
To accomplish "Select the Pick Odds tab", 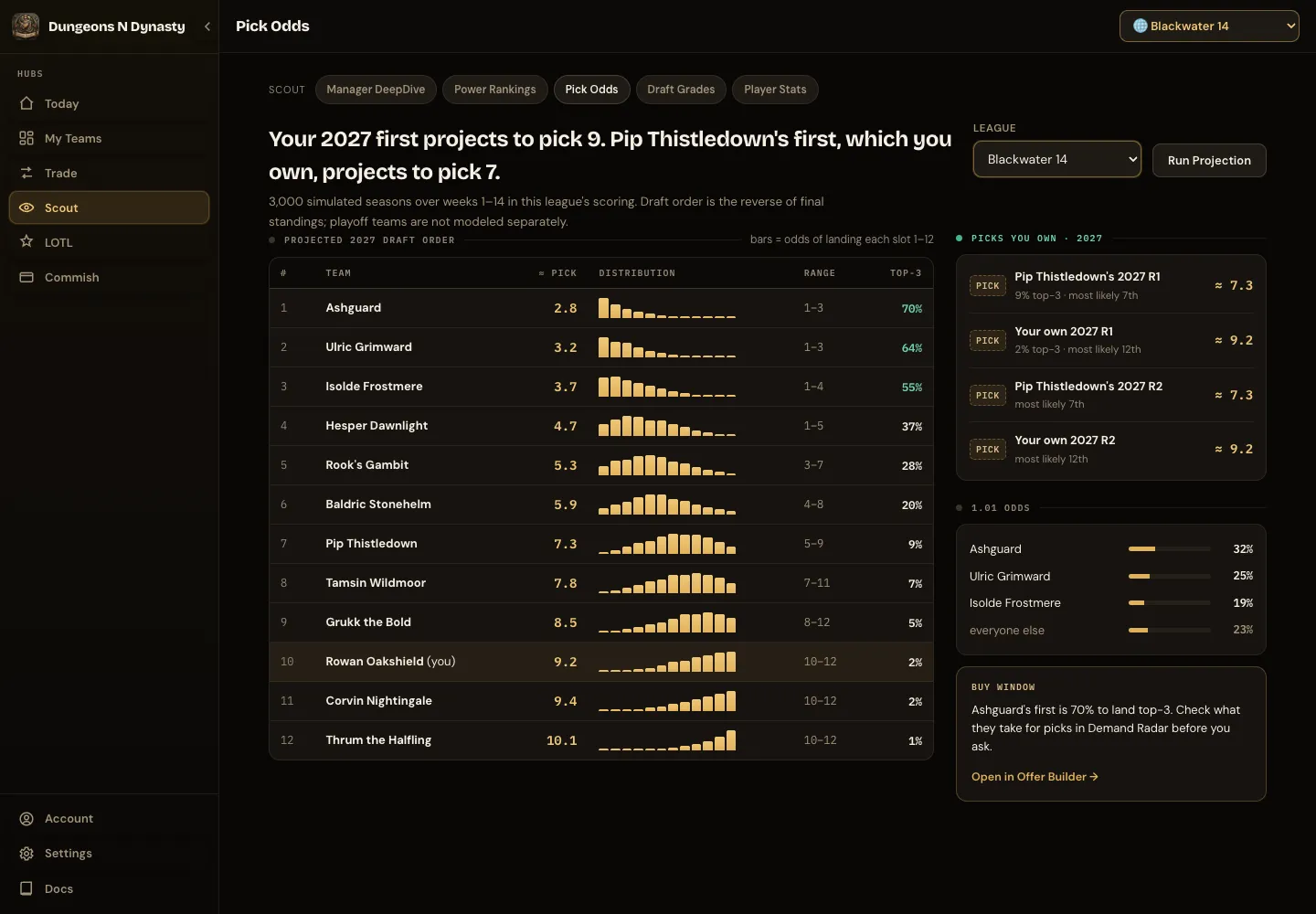I will point(591,90).
